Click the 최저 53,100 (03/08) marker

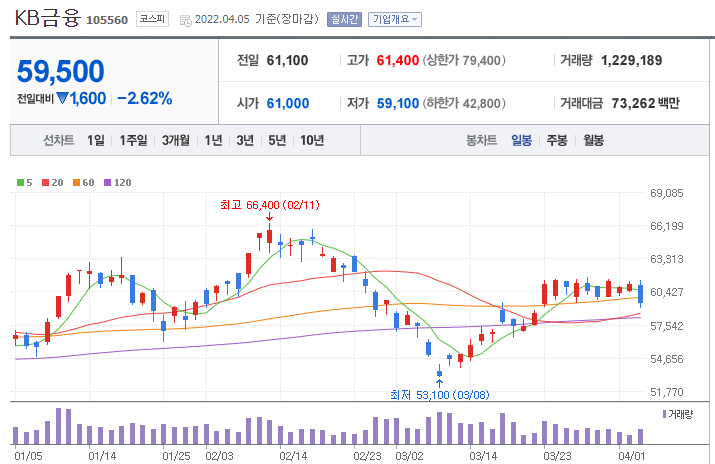click(440, 395)
